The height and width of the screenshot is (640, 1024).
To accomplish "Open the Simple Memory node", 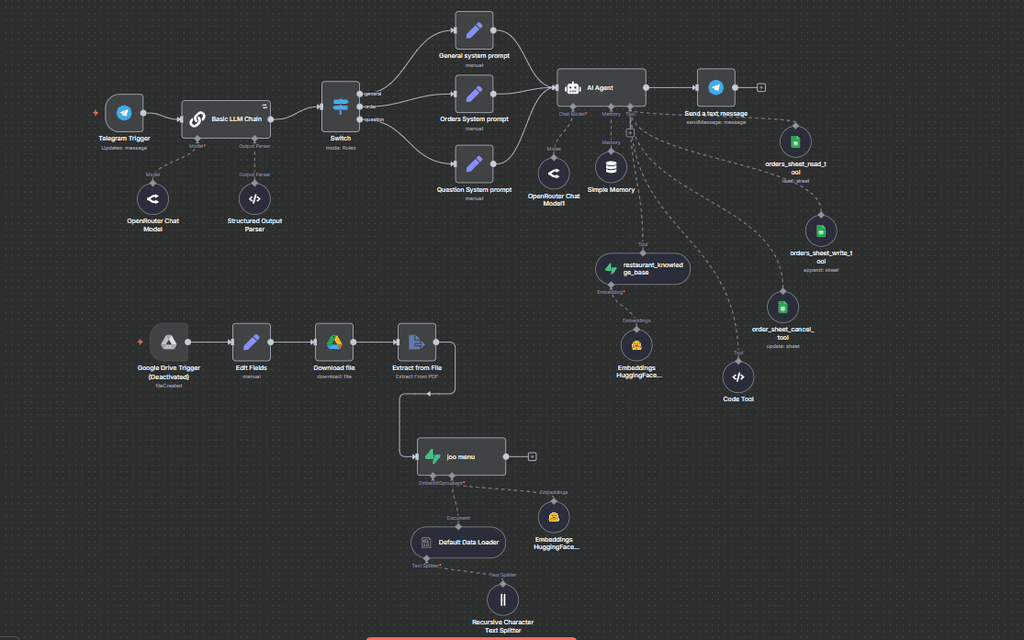I will click(611, 167).
